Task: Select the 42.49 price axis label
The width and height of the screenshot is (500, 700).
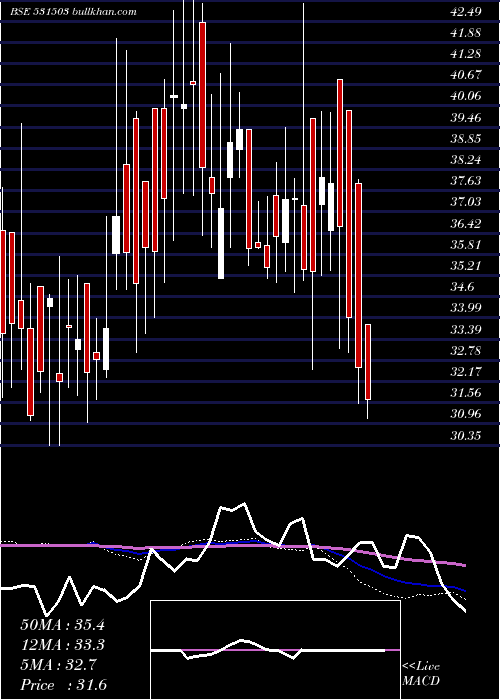Action: (x=466, y=12)
